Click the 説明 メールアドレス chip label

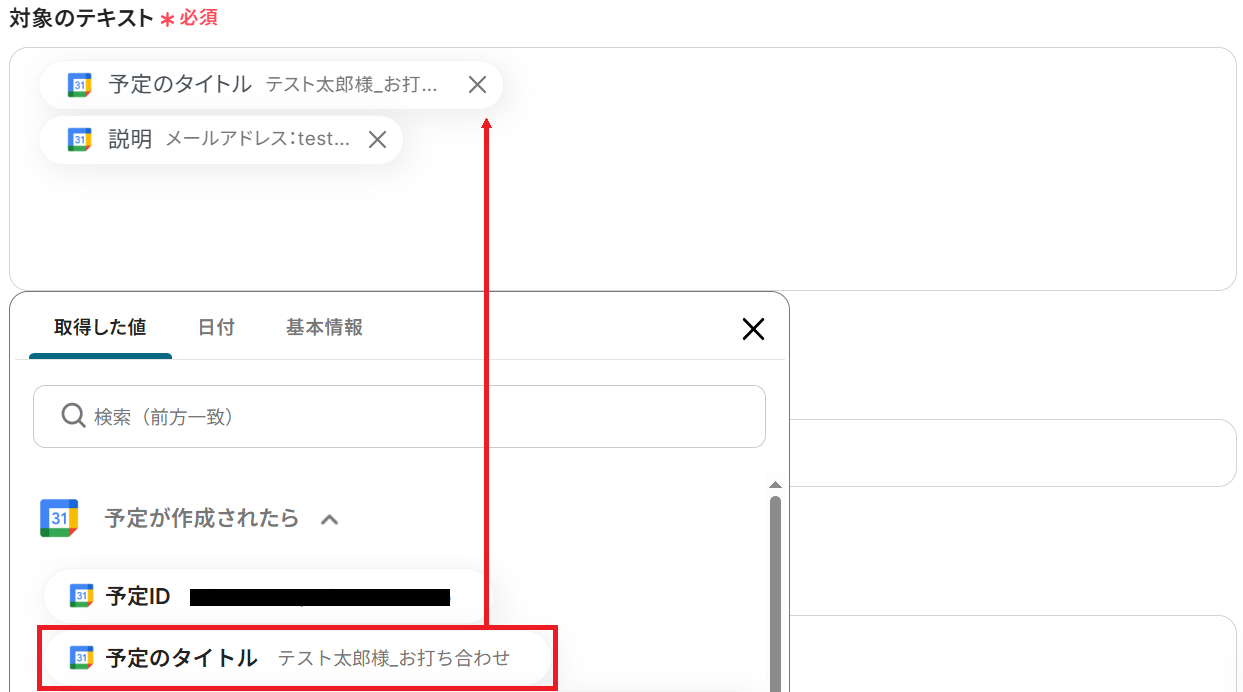[229, 140]
